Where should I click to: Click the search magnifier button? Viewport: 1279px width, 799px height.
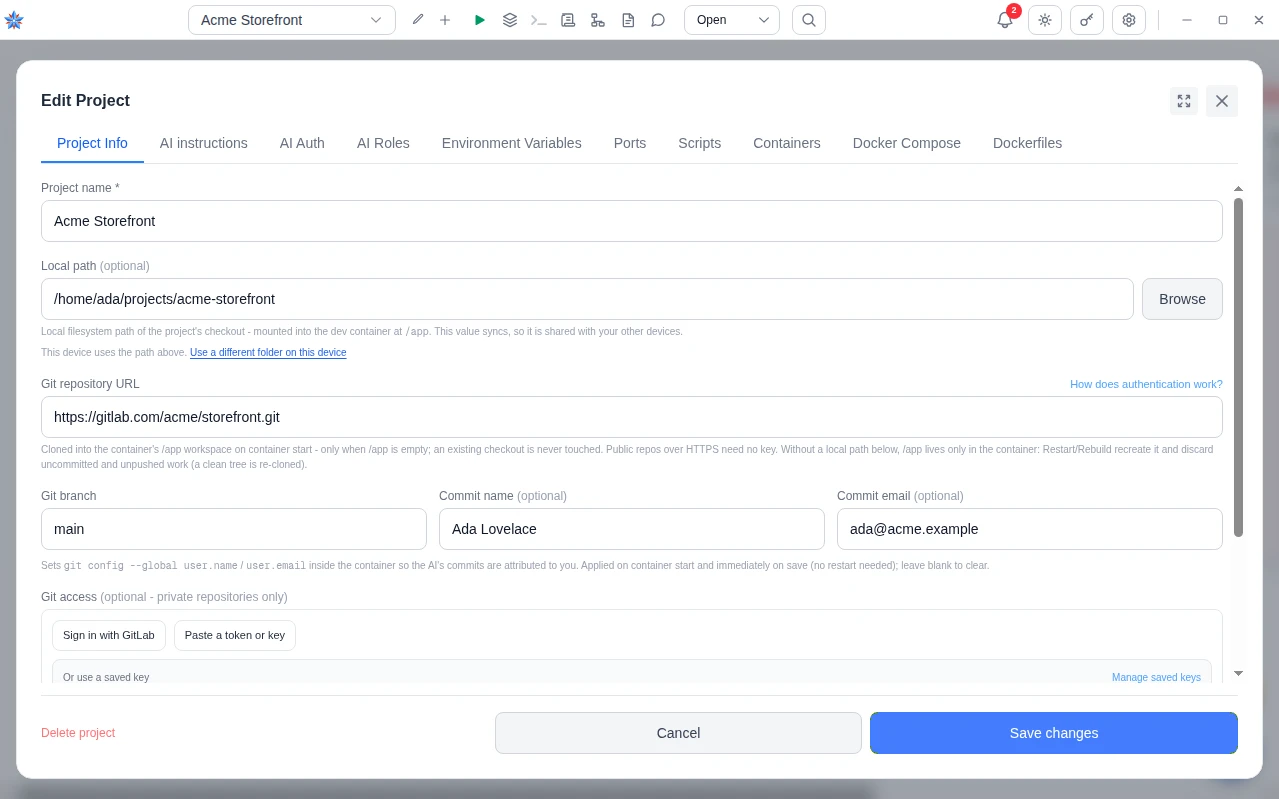click(809, 20)
